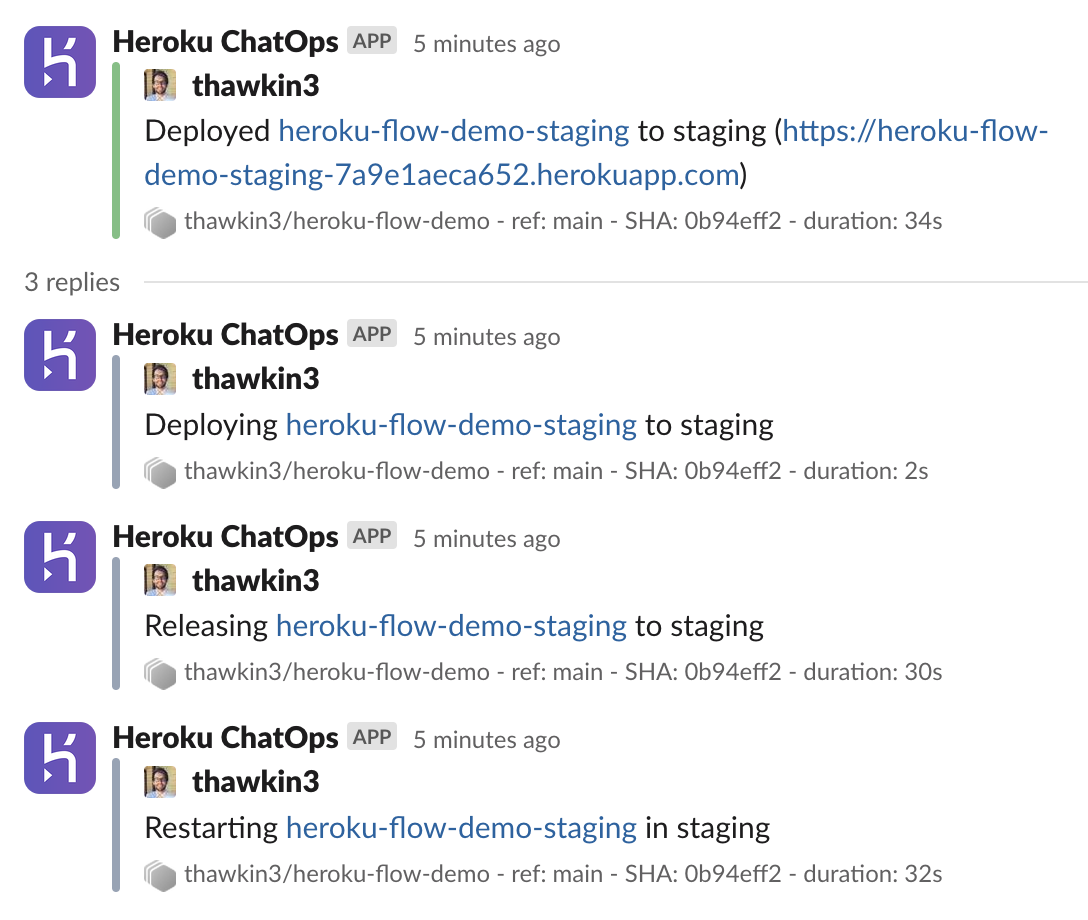Click the Heroku ChatOps app icon
Screen dimensions: 1088x920
(x=58, y=61)
